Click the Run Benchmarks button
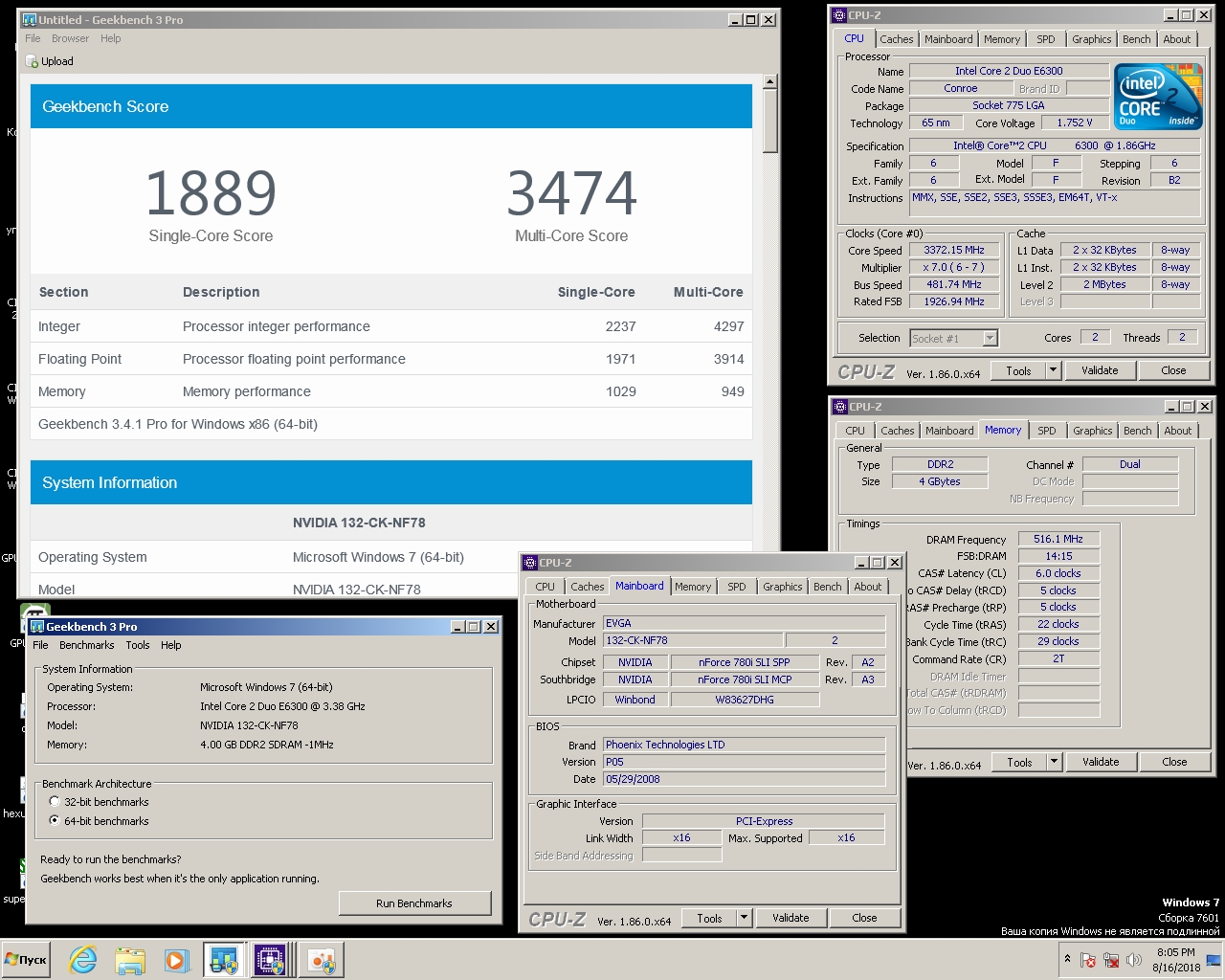This screenshot has height=980, width=1225. [x=414, y=903]
